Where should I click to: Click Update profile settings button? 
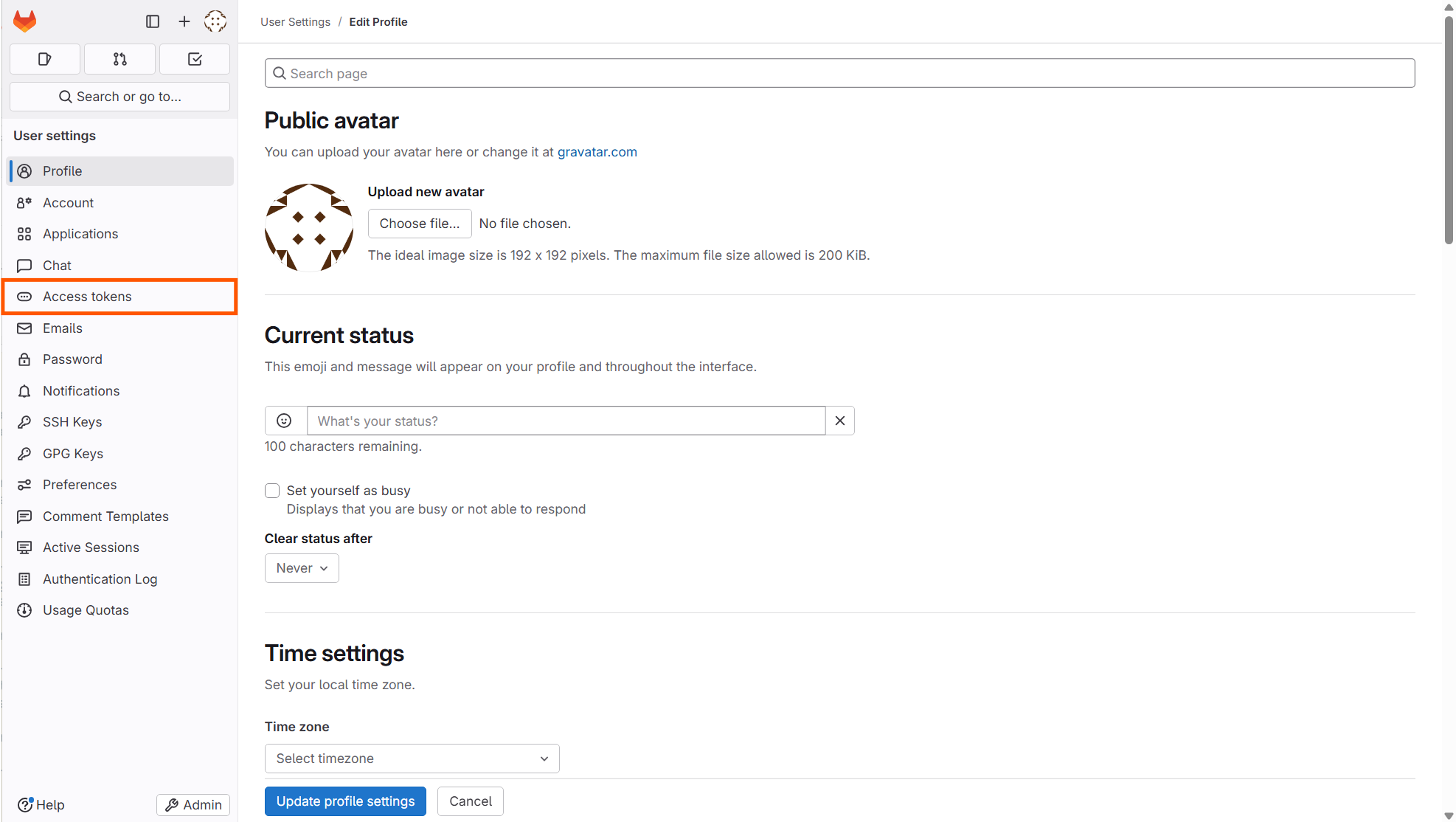[x=345, y=801]
